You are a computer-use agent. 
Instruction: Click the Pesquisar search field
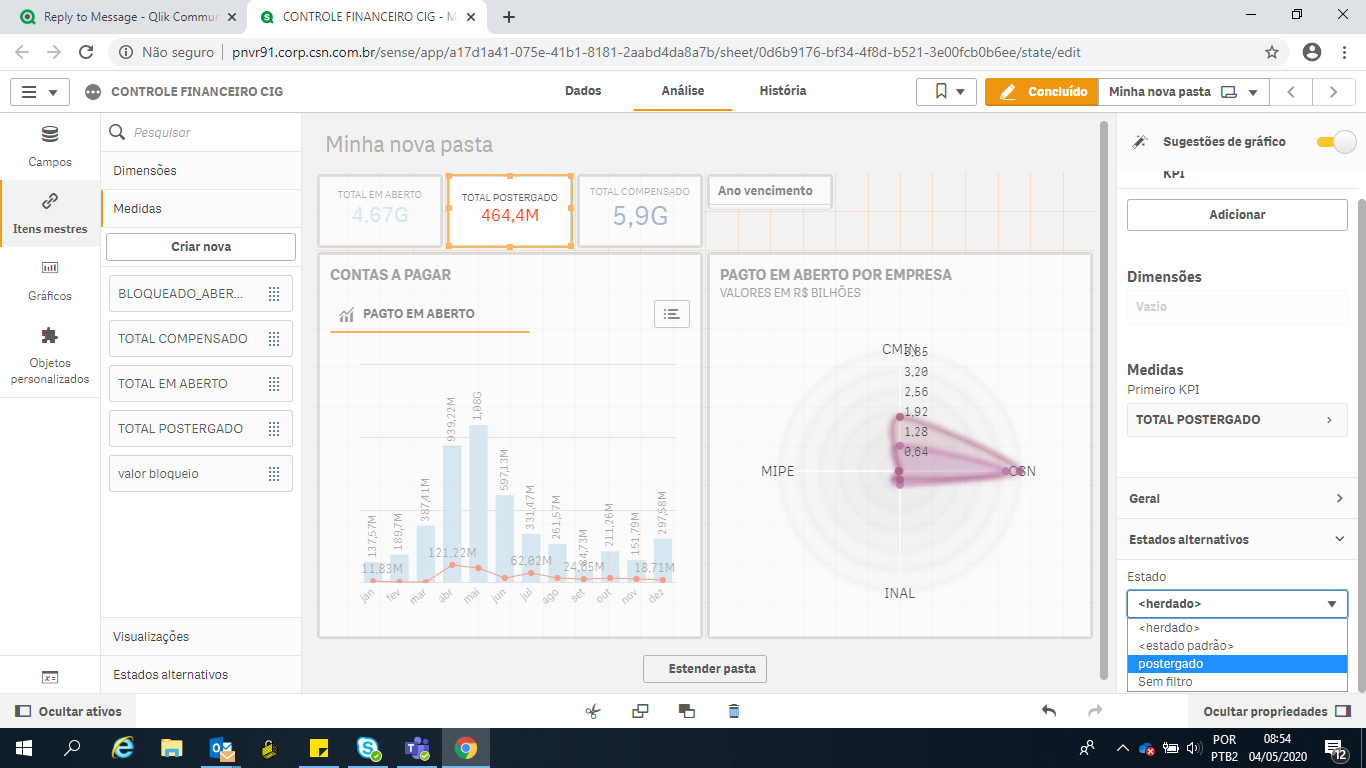click(x=200, y=132)
